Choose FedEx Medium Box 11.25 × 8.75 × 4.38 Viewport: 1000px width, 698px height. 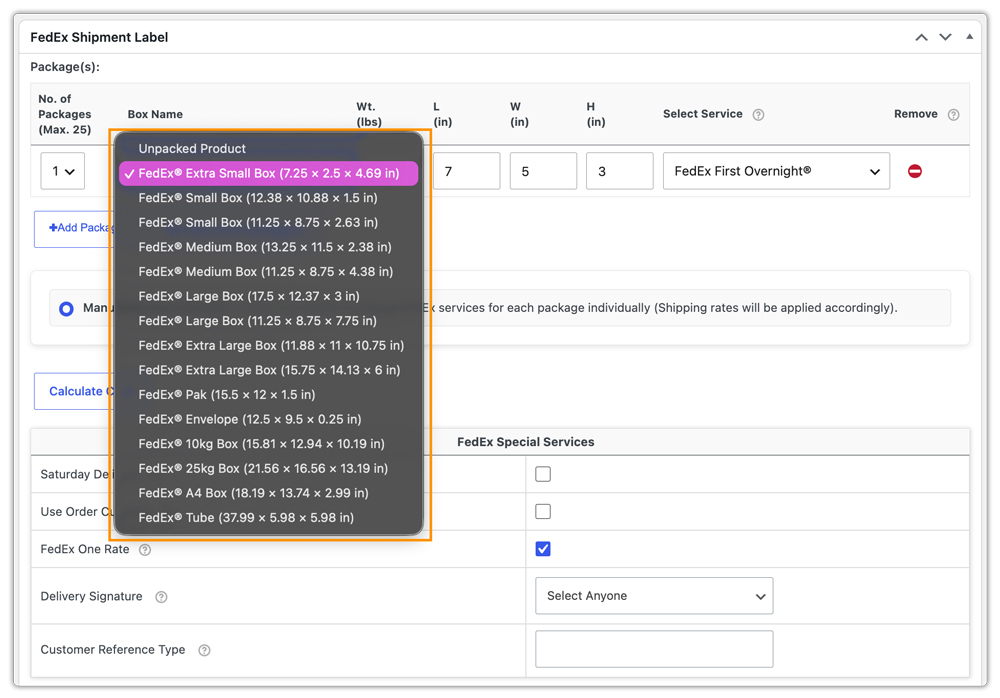268,272
